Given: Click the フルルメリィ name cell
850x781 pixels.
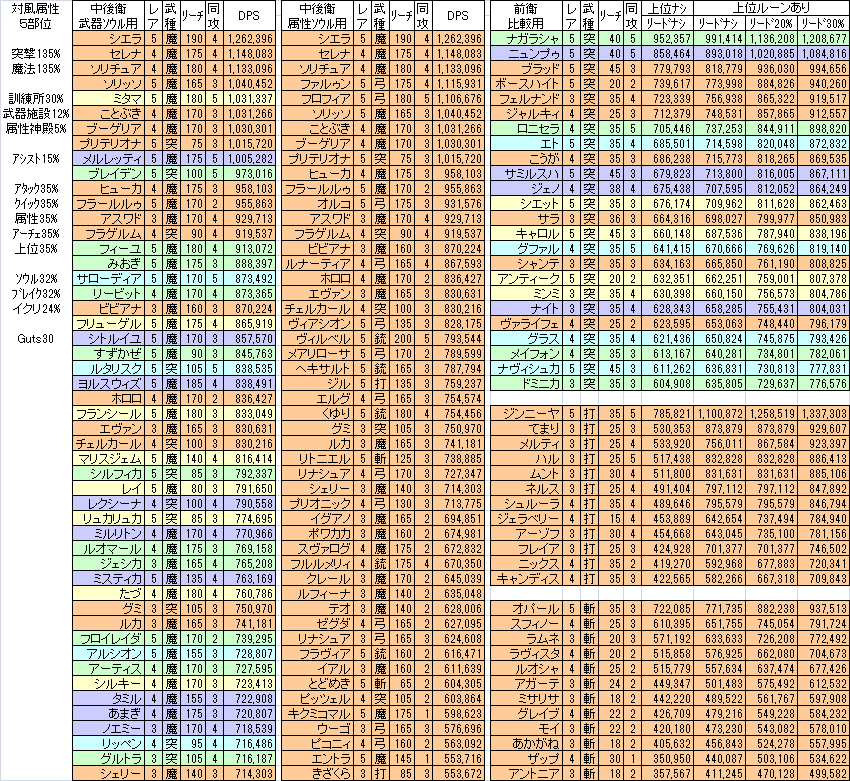Looking at the screenshot, I should click(318, 564).
